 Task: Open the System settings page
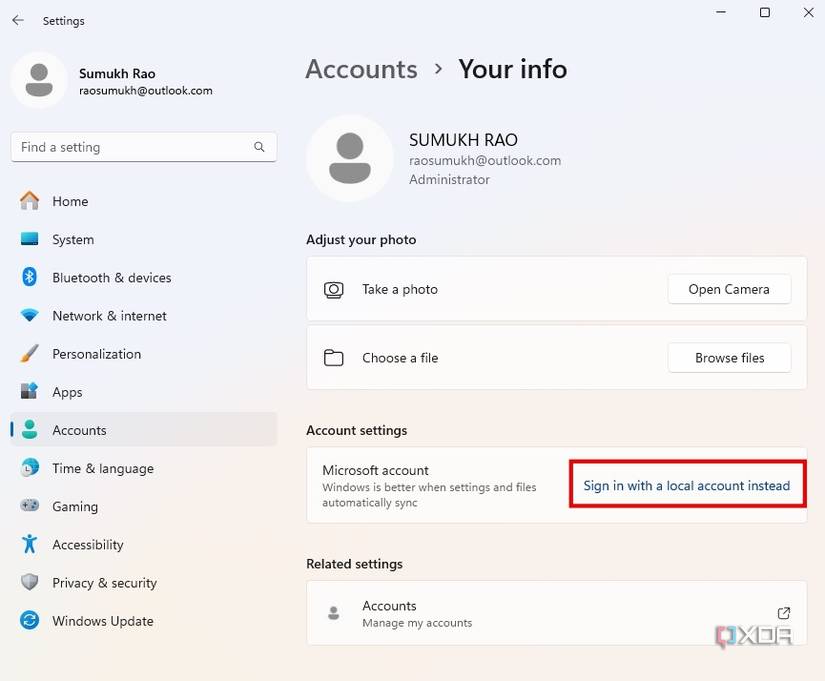pyautogui.click(x=73, y=240)
